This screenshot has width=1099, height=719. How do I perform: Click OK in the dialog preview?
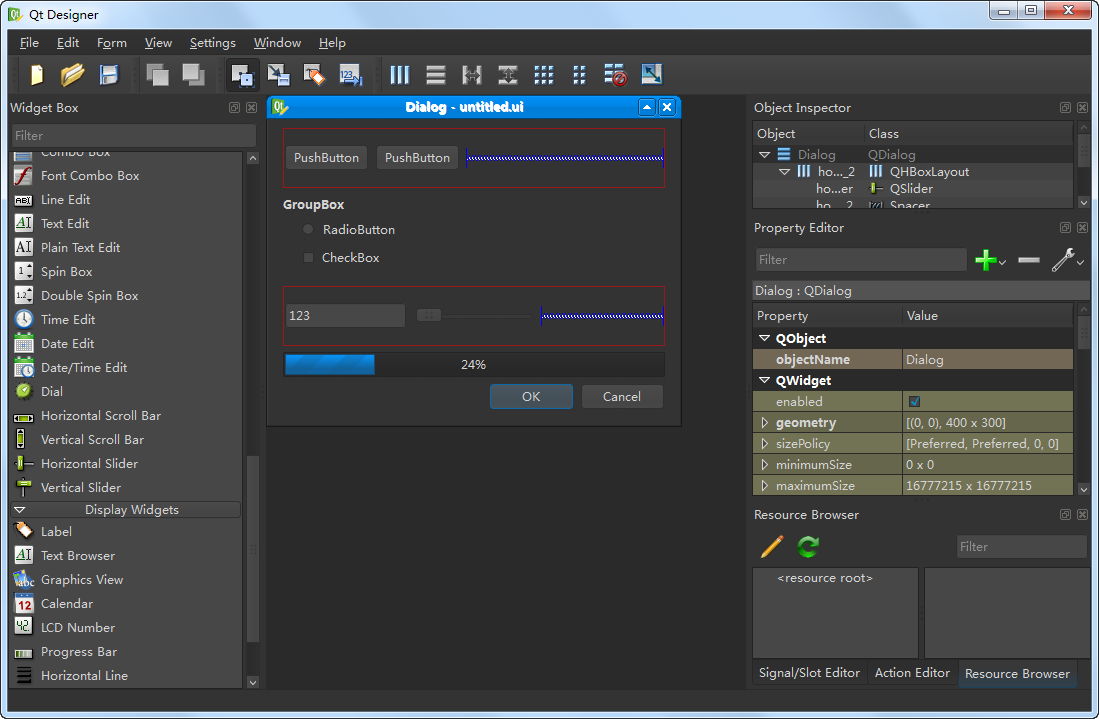coord(531,396)
